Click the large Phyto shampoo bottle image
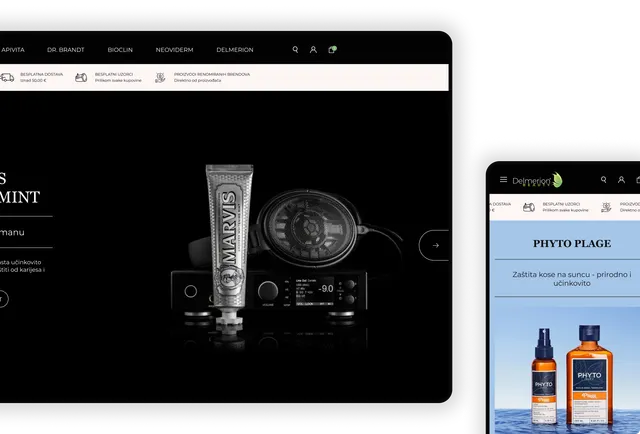Image resolution: width=640 pixels, height=434 pixels. click(589, 375)
